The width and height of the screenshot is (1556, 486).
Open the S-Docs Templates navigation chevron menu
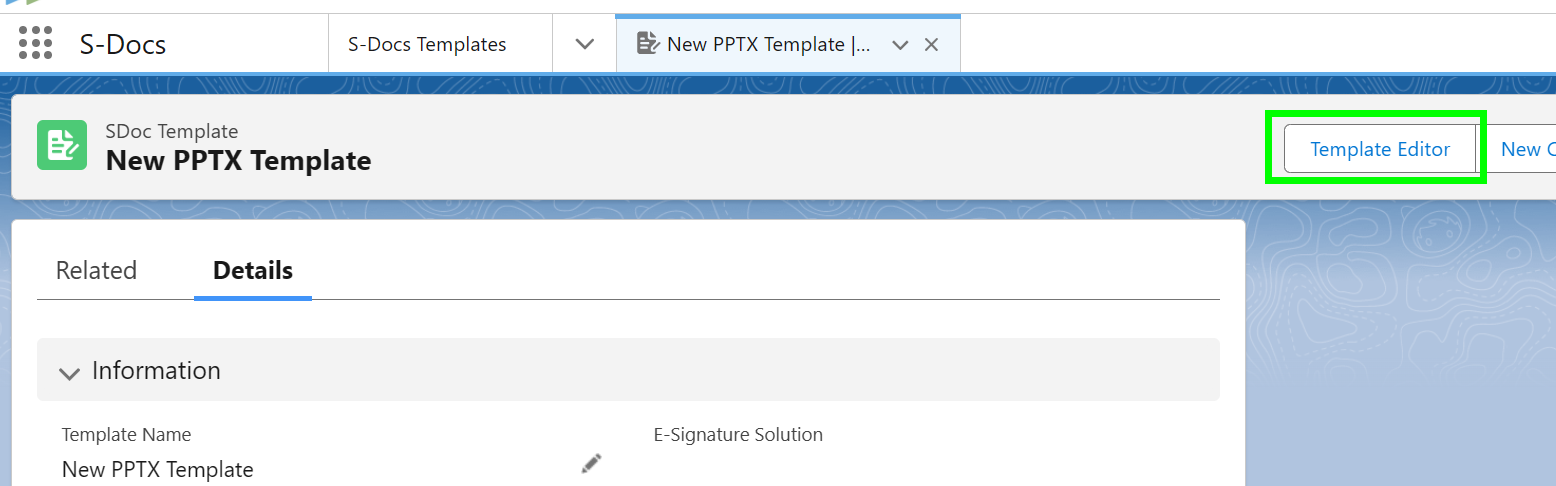[x=585, y=45]
